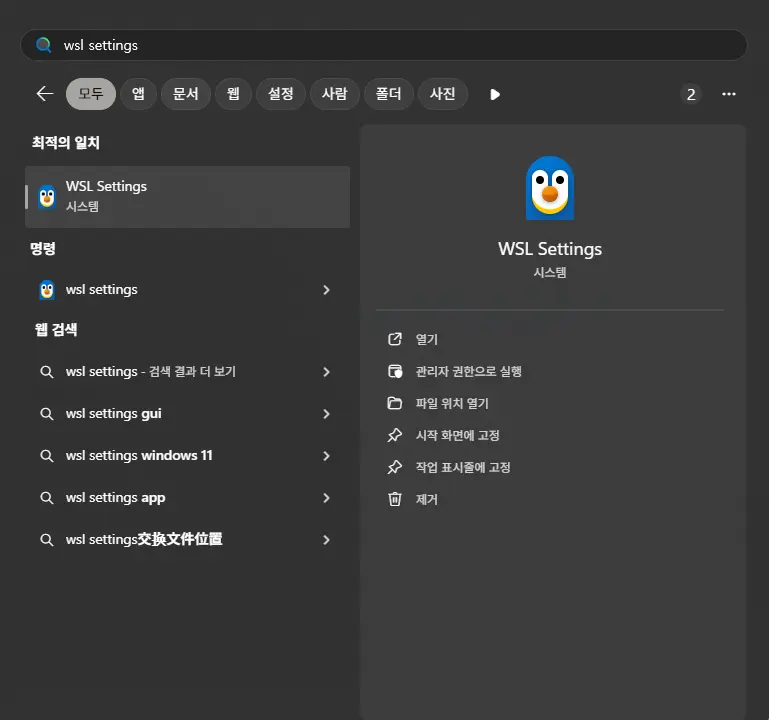Select the 앱 filter tab
This screenshot has width=769, height=720.
click(138, 94)
